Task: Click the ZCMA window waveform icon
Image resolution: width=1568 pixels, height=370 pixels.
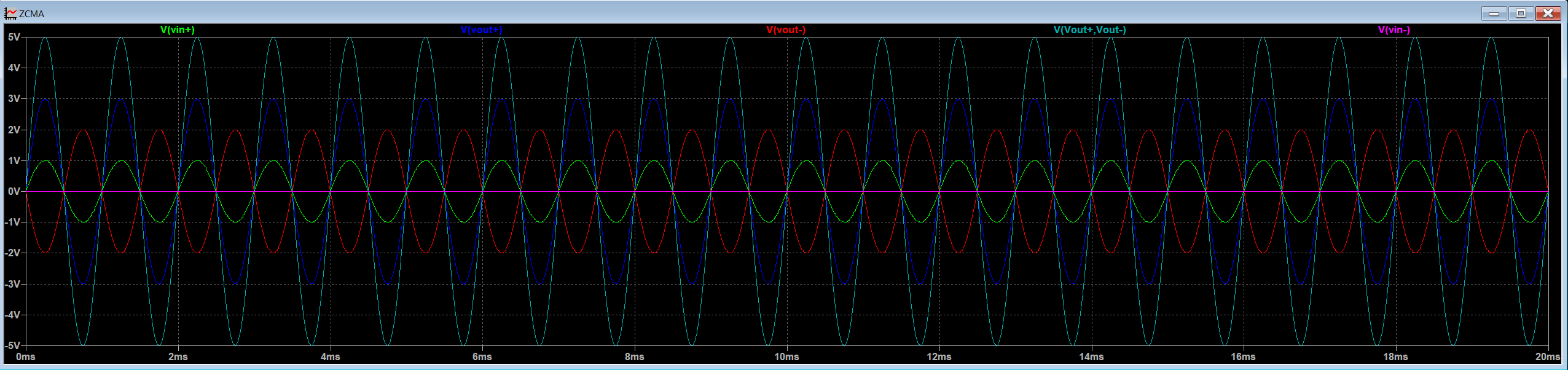Action: click(x=10, y=14)
